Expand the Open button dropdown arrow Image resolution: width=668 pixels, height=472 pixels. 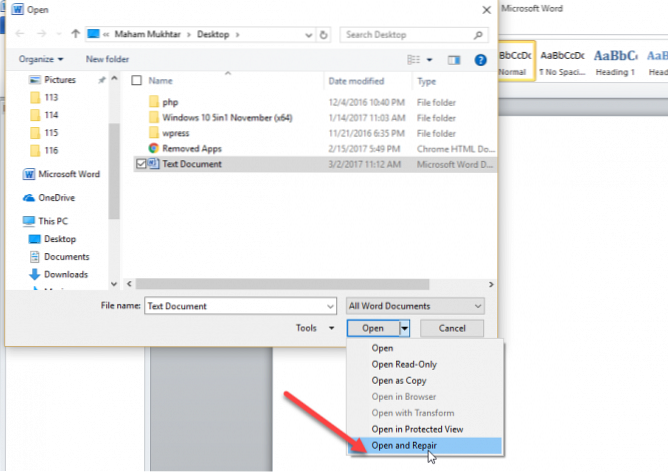click(x=405, y=328)
